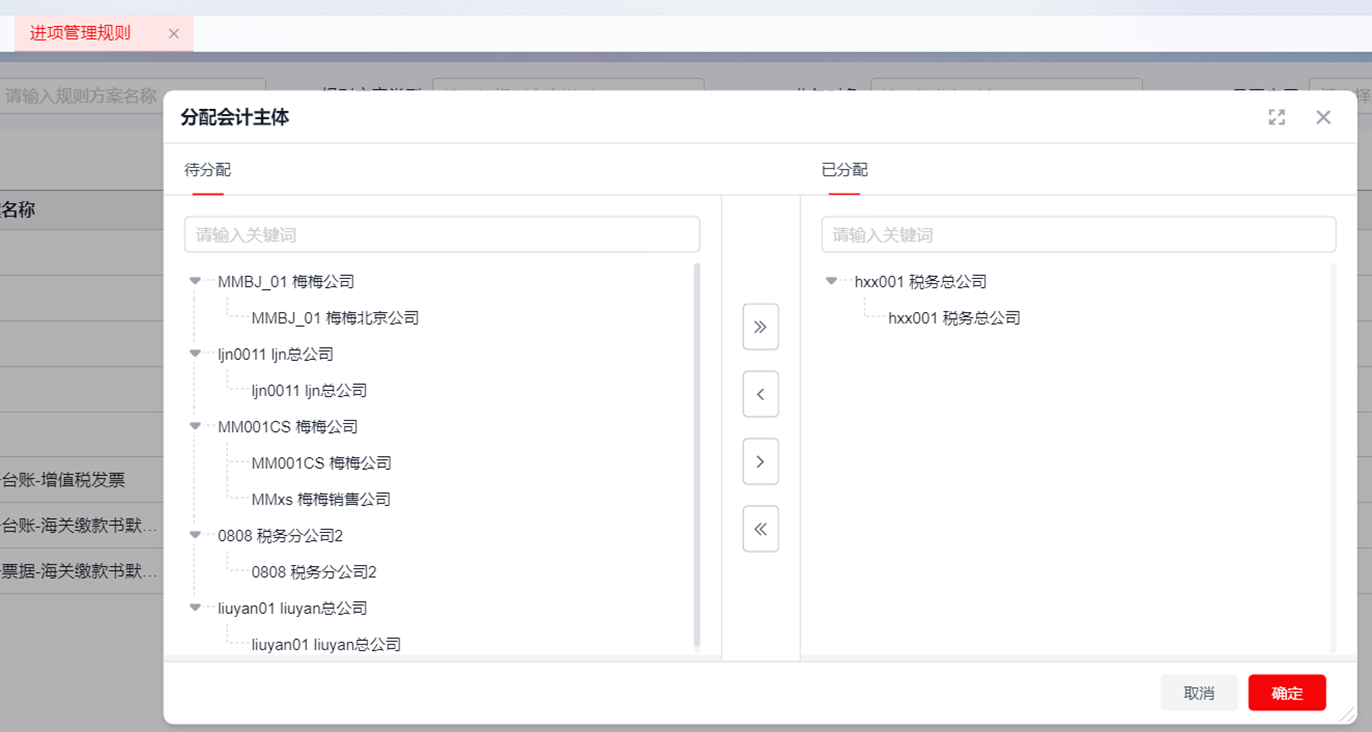
Task: Close the 进项管理规则 tab
Action: point(174,34)
